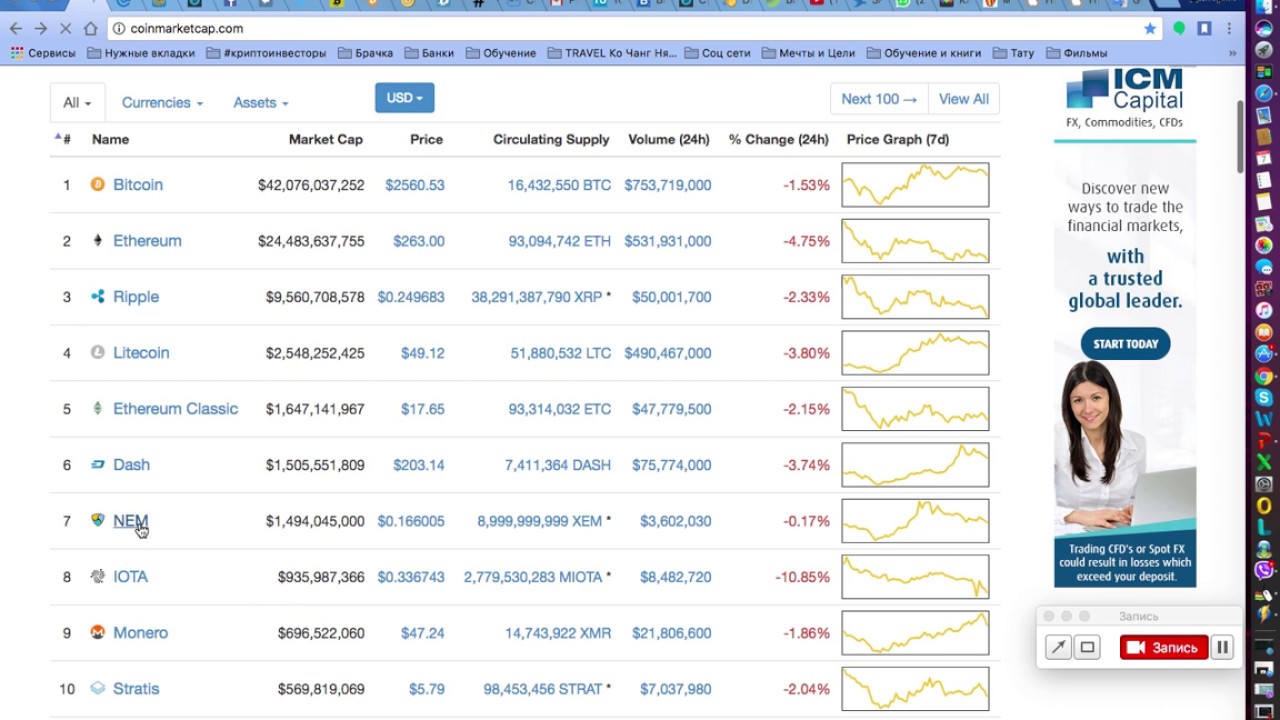The width and height of the screenshot is (1280, 720).
Task: Open the Ethereum Classic link
Action: click(x=176, y=409)
